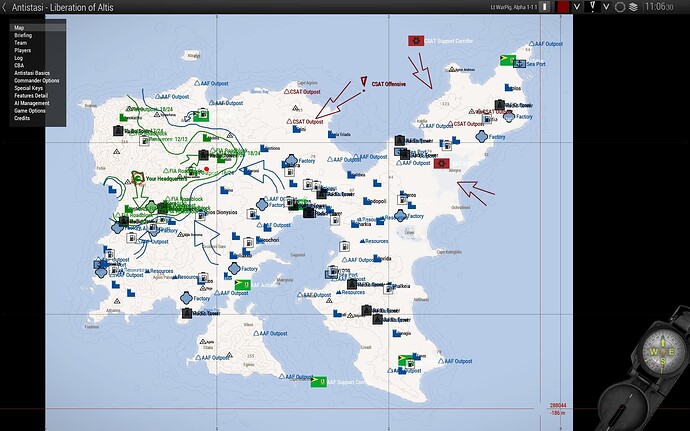Screen dimensions: 690x431
Task: Click the 11:06 clock display
Action: 659,7
